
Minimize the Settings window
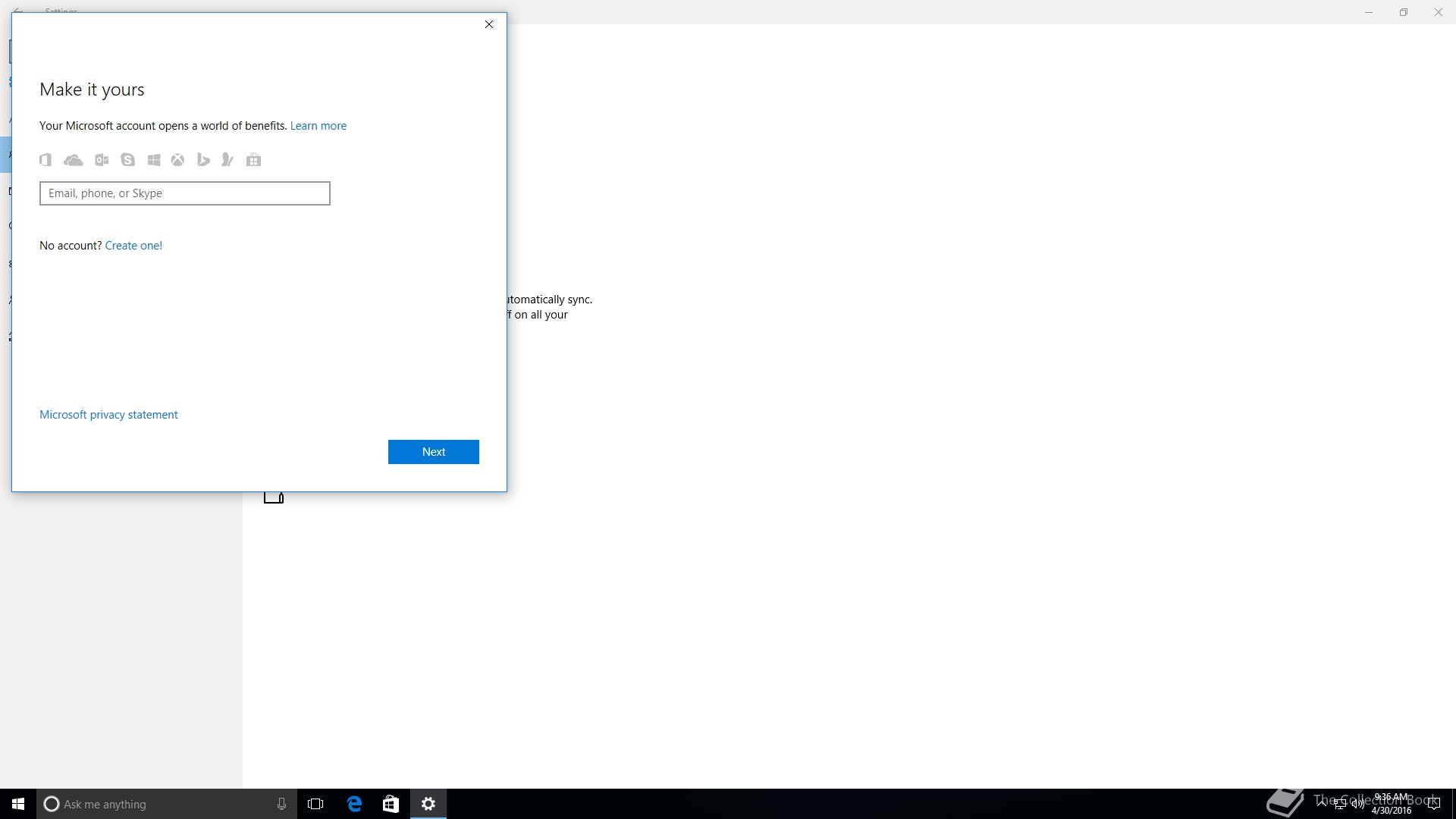coord(1369,12)
